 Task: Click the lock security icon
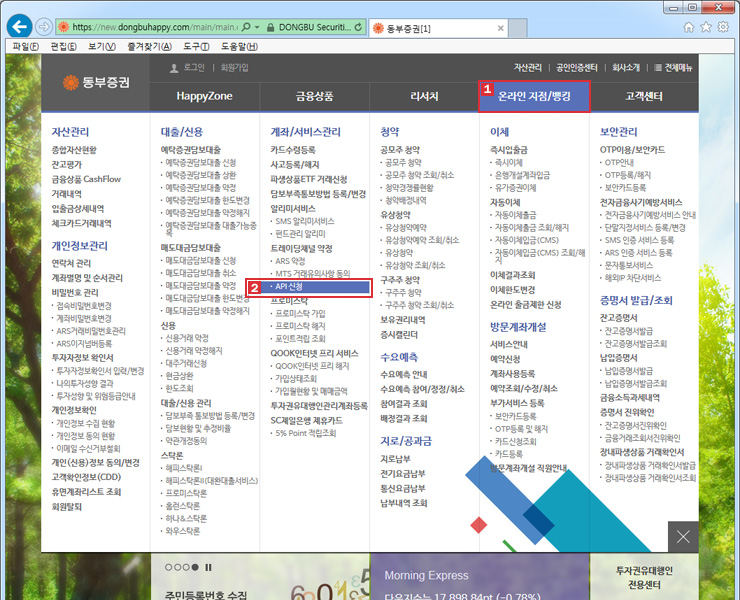pyautogui.click(x=270, y=27)
